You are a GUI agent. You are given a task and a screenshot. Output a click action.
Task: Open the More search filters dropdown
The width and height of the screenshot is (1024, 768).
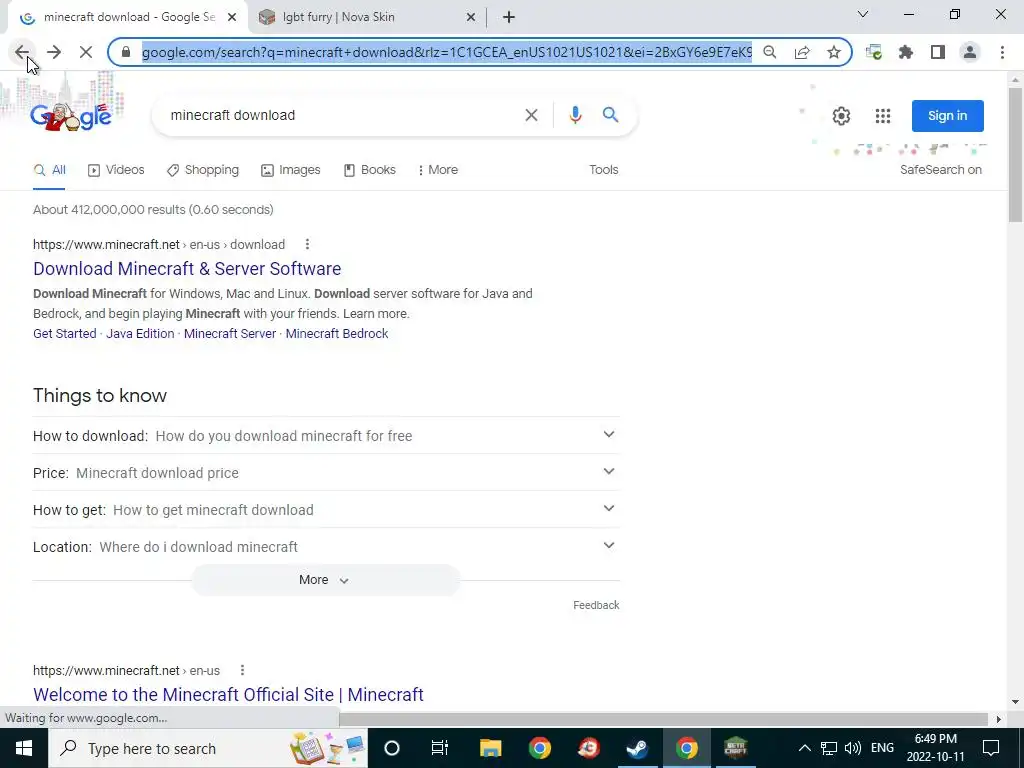coord(438,170)
